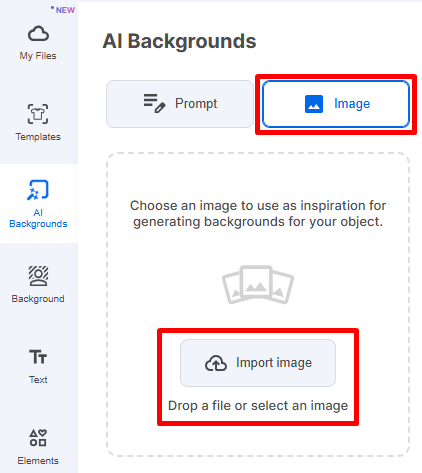The width and height of the screenshot is (422, 473).
Task: Switch to the Prompt tab
Action: point(180,104)
